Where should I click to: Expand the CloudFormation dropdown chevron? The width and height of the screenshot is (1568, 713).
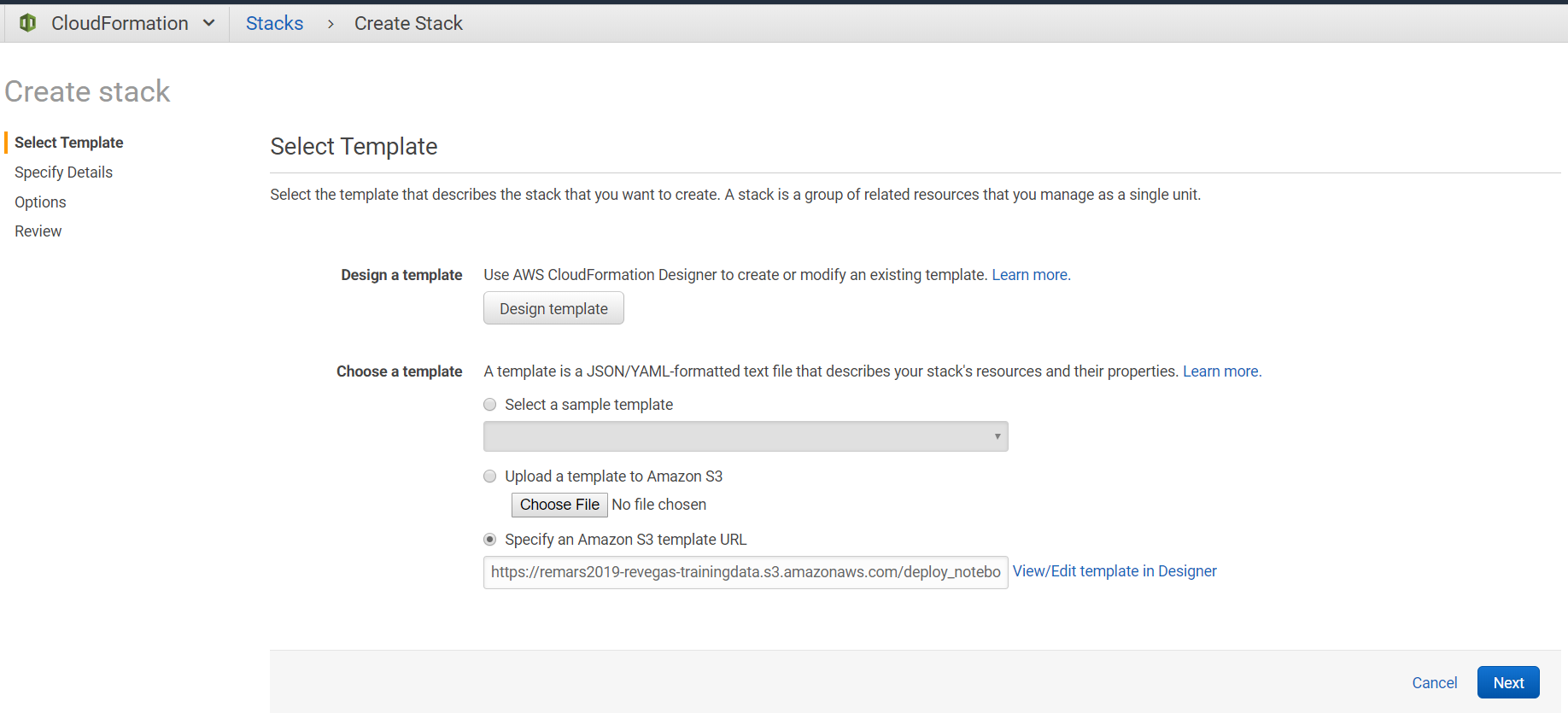click(x=208, y=23)
